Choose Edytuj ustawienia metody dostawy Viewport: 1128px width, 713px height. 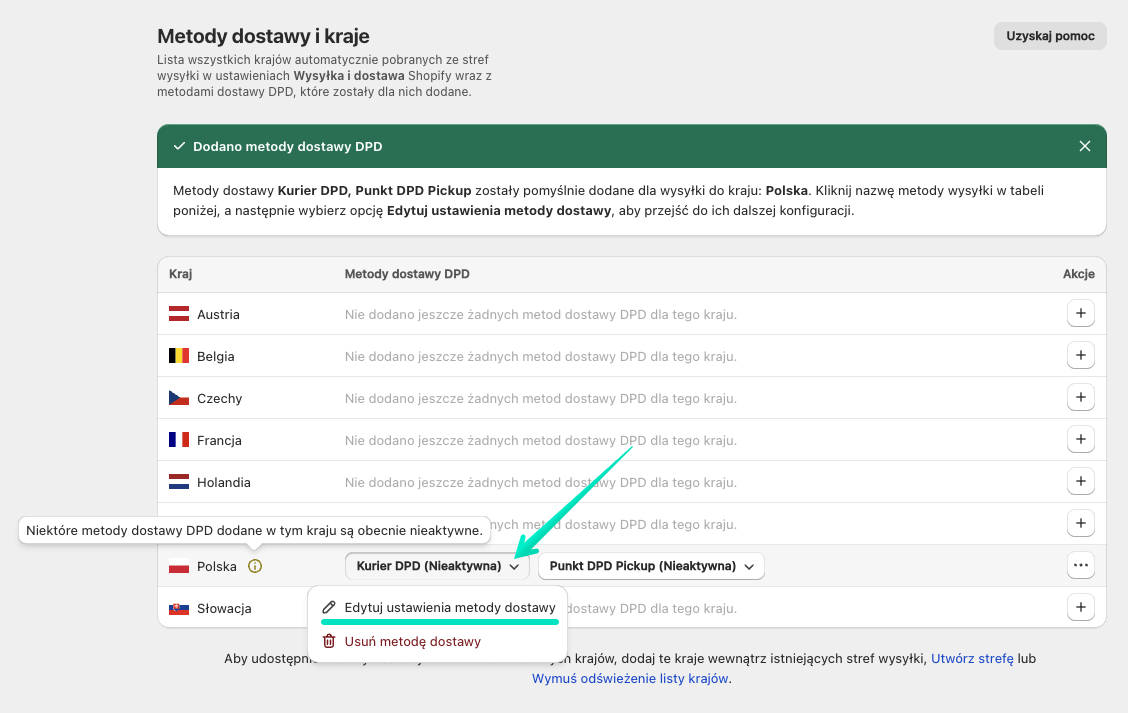click(x=438, y=607)
